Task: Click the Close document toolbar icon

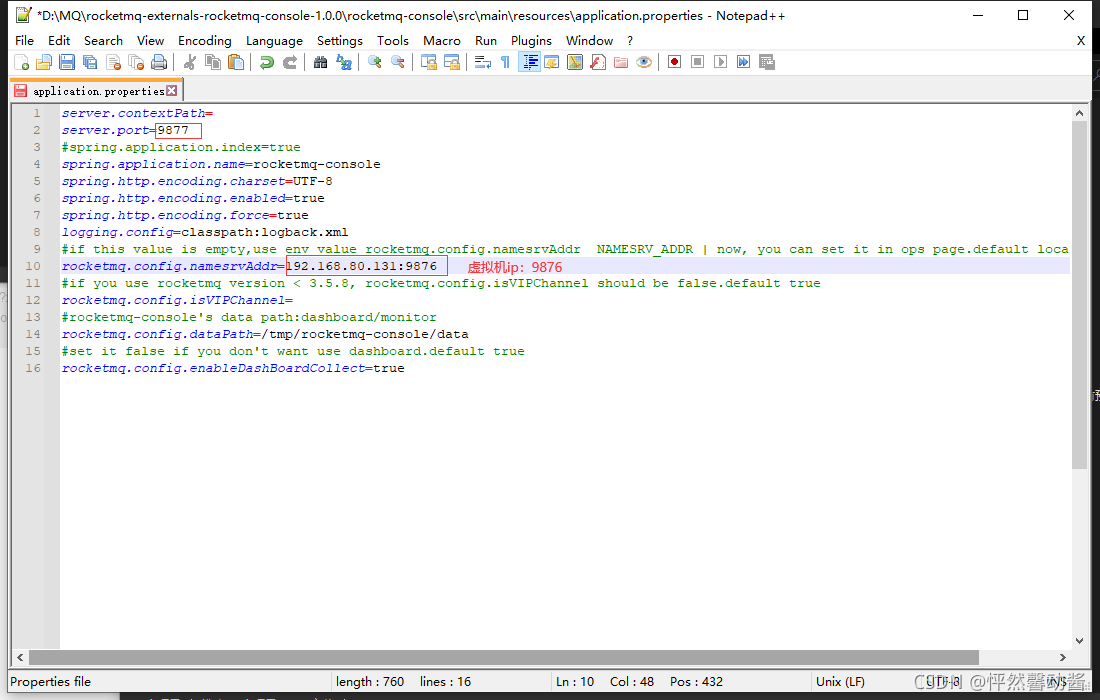Action: (x=114, y=62)
